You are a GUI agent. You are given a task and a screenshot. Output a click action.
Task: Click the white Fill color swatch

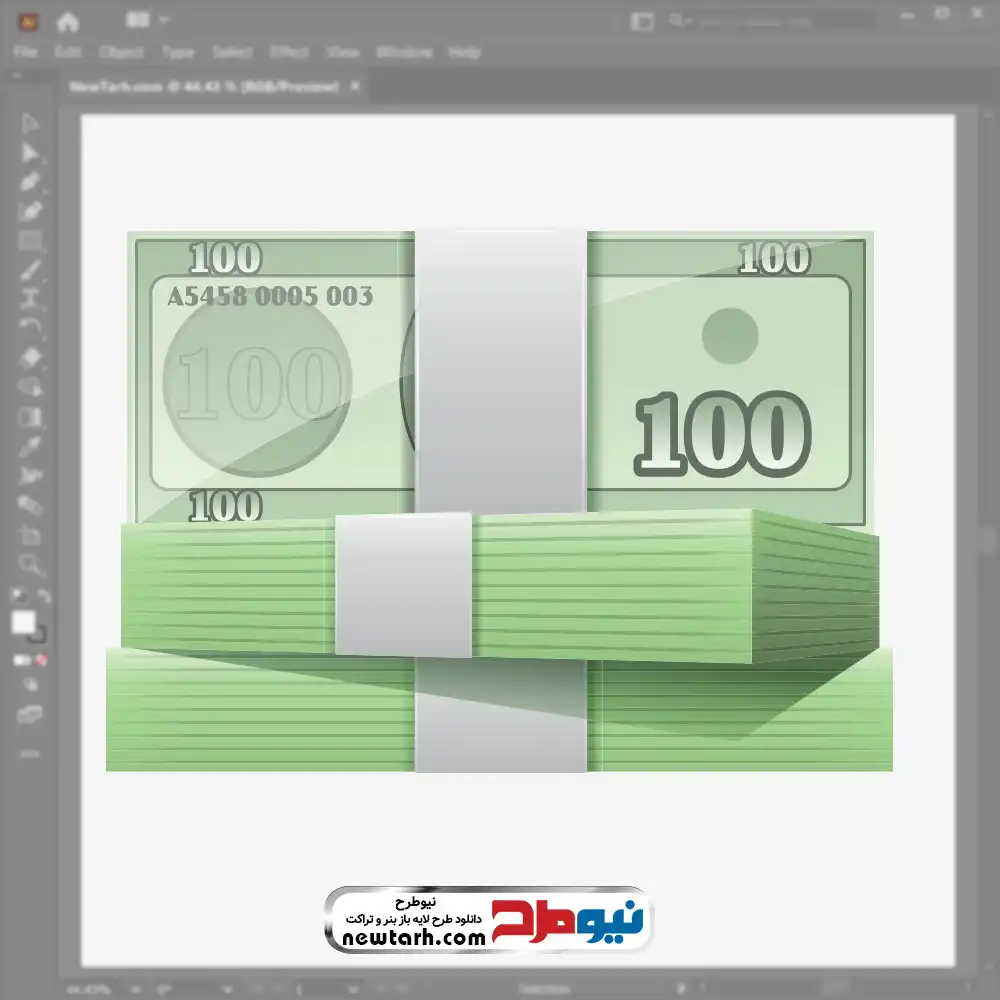coord(24,622)
